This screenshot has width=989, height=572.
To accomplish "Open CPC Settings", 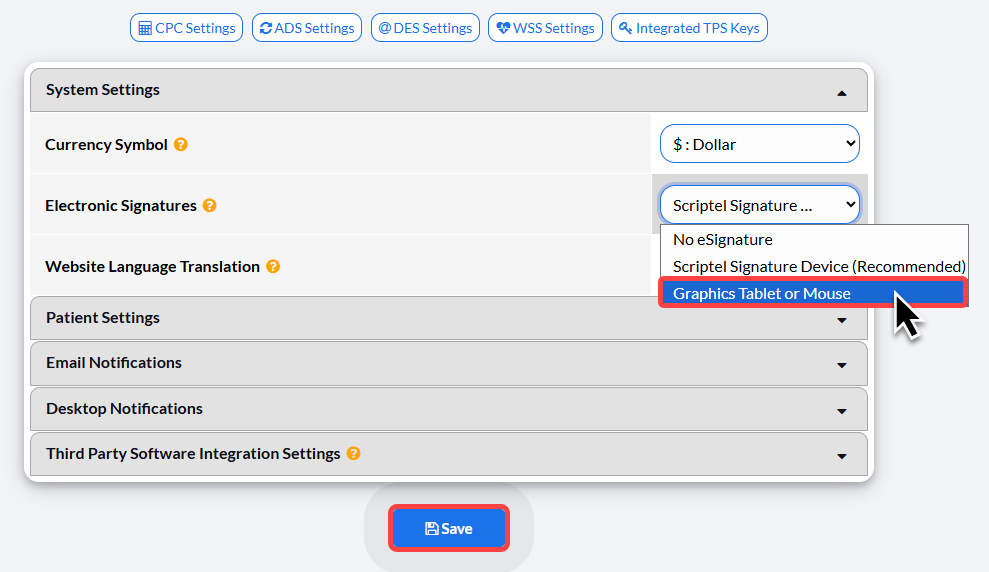I will click(186, 28).
